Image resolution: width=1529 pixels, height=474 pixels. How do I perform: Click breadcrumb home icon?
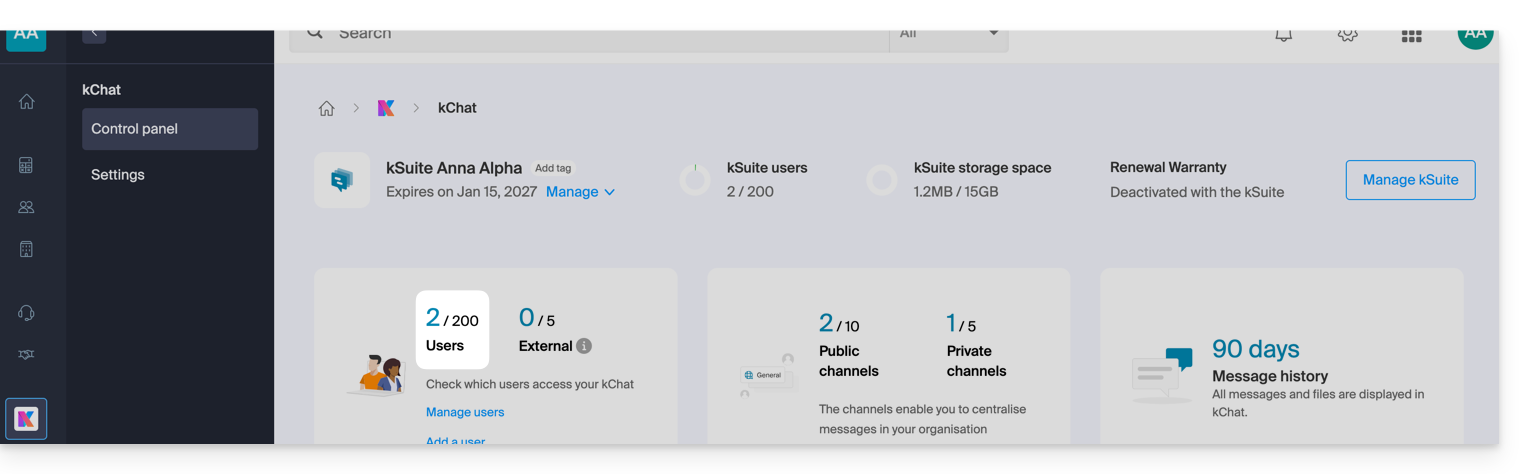point(326,108)
